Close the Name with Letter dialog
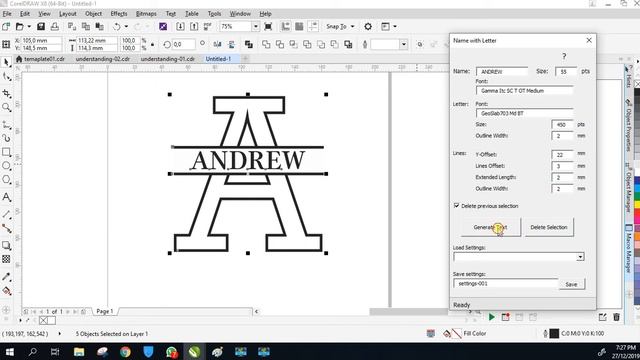640x360 pixels. pyautogui.click(x=589, y=40)
